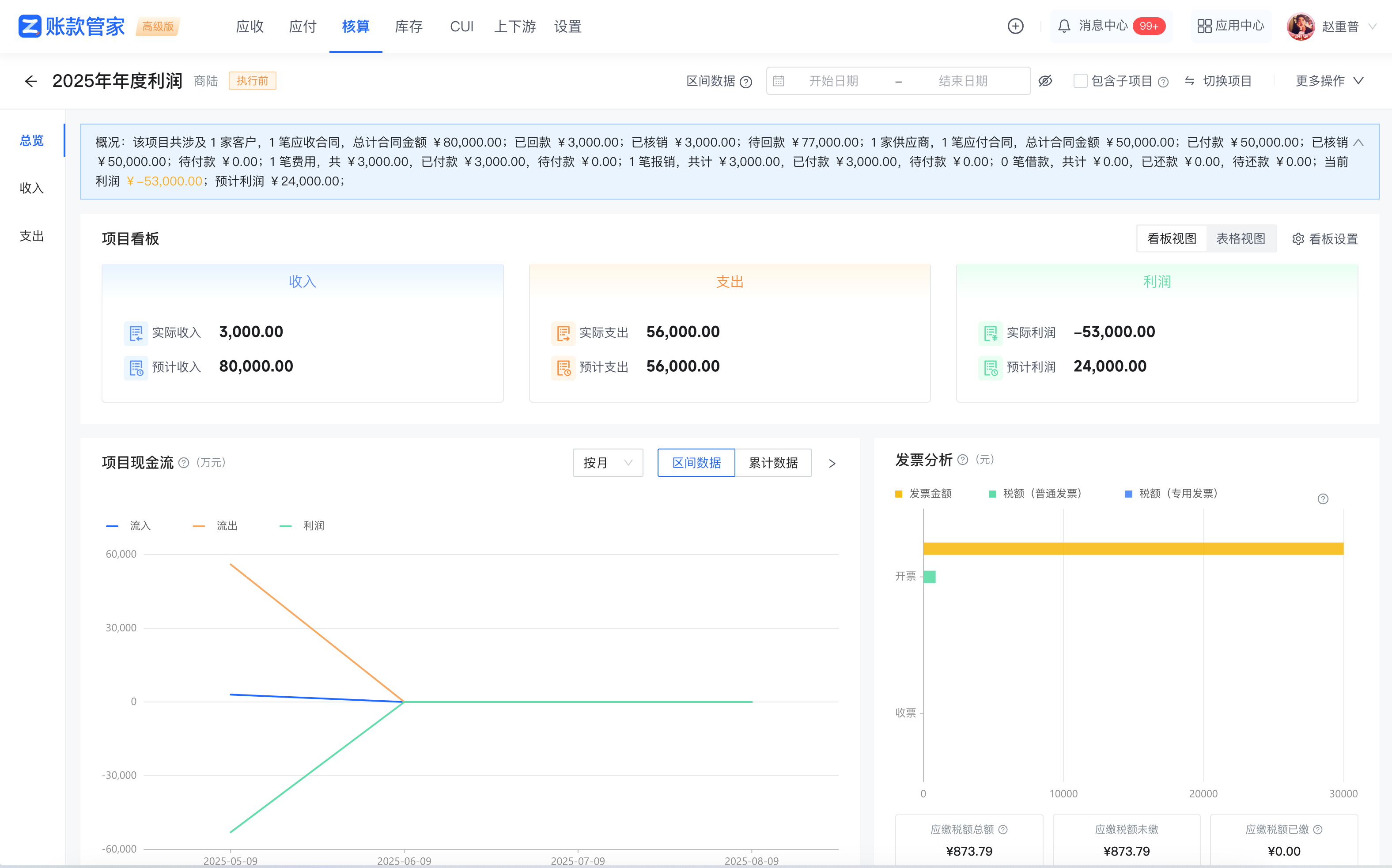Image resolution: width=1392 pixels, height=868 pixels.
Task: Click the 切换项目 swap arrows icon
Action: pyautogui.click(x=1190, y=82)
